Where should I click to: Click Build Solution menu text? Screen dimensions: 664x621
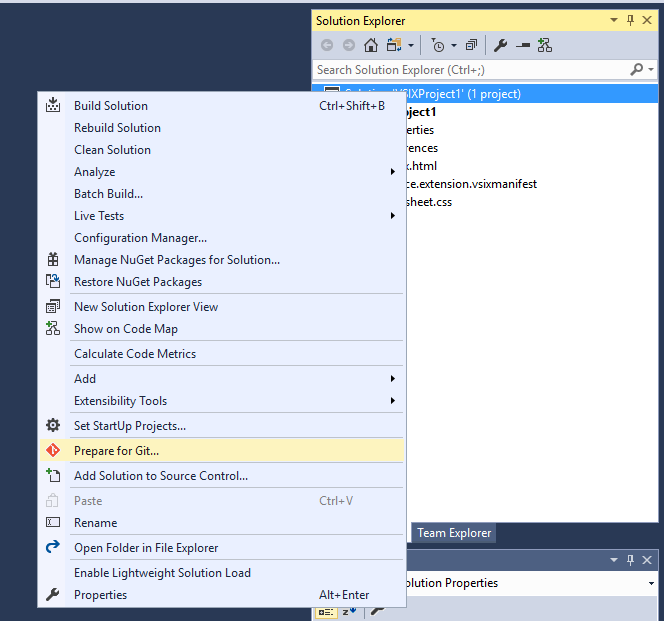(111, 105)
